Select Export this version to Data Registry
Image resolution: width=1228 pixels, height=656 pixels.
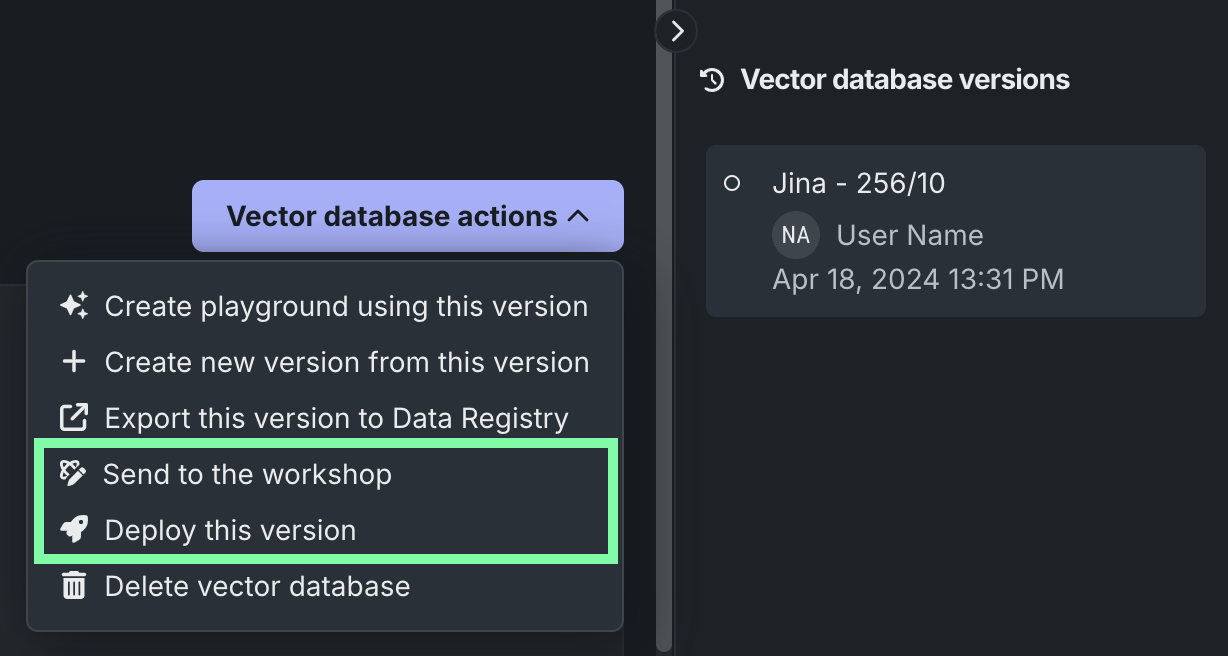click(x=336, y=418)
